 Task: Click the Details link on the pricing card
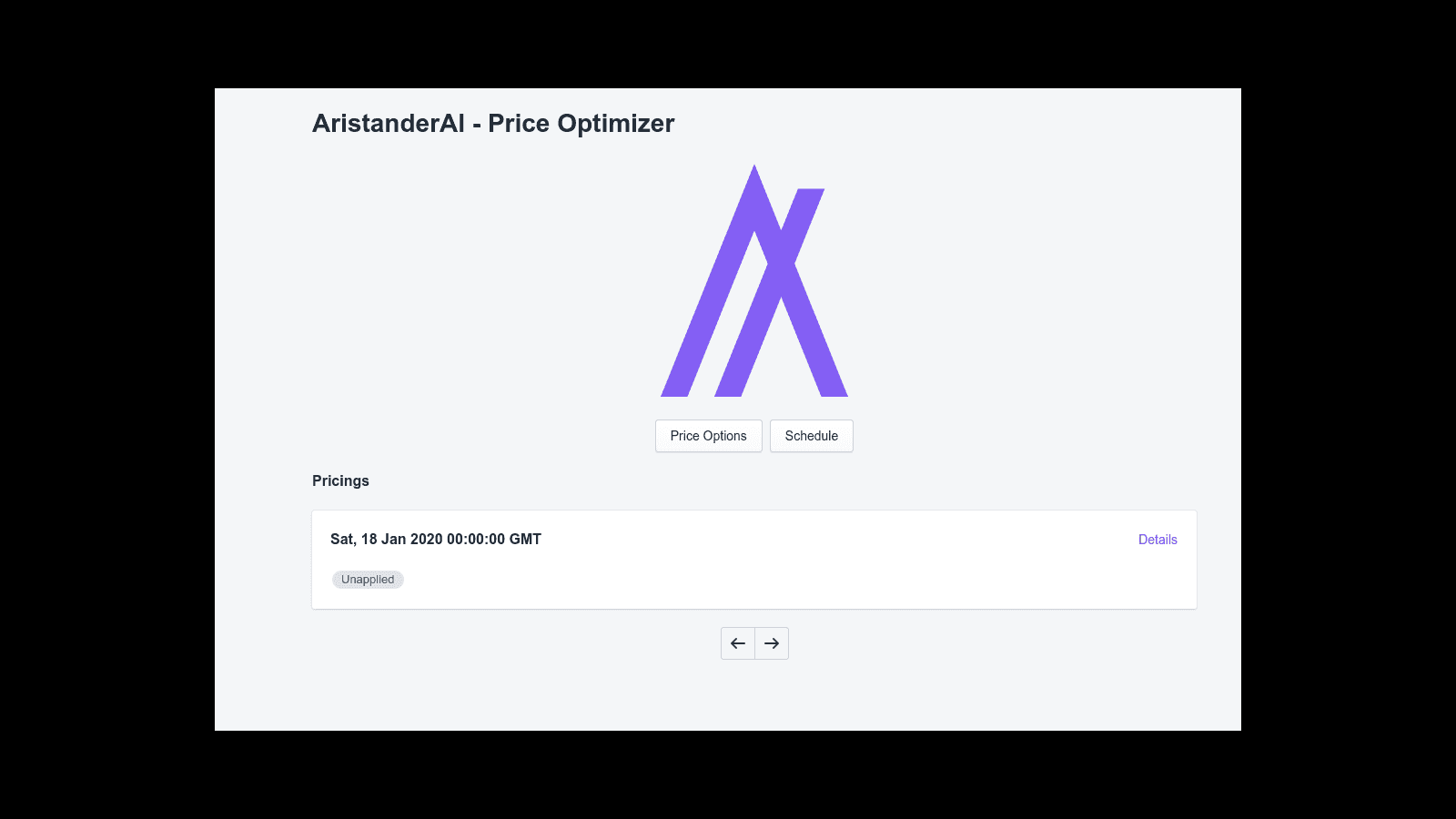pyautogui.click(x=1157, y=539)
